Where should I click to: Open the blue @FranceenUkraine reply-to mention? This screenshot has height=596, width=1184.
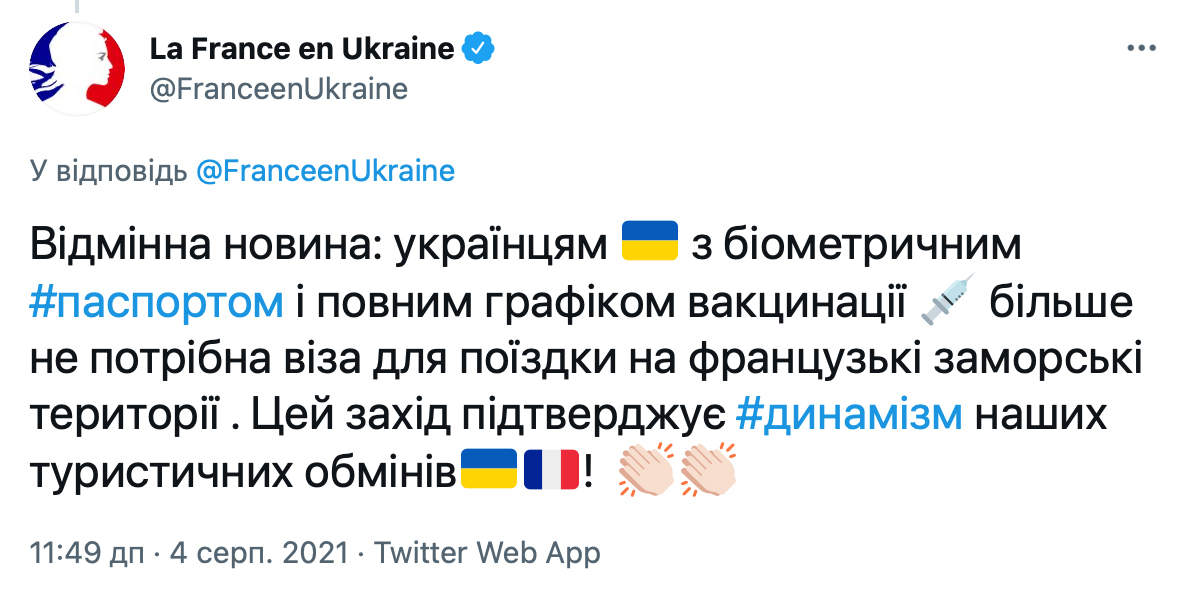point(325,171)
